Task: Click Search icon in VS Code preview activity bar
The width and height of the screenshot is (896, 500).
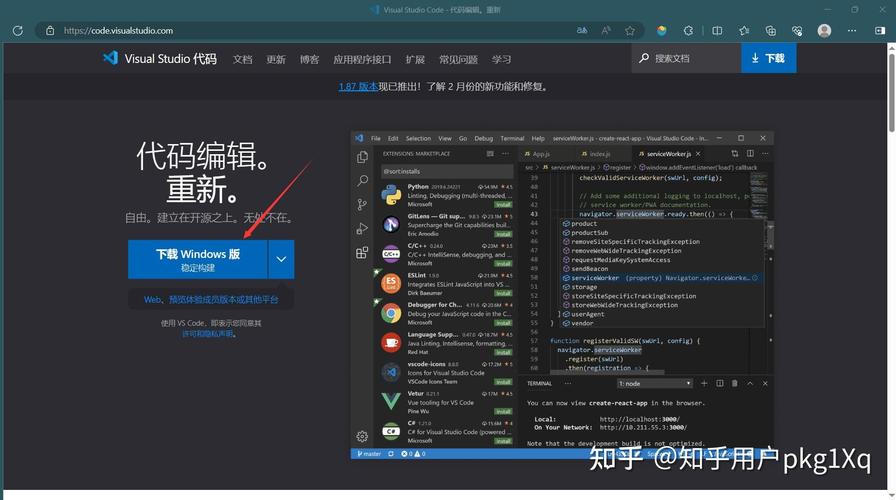Action: 362,181
